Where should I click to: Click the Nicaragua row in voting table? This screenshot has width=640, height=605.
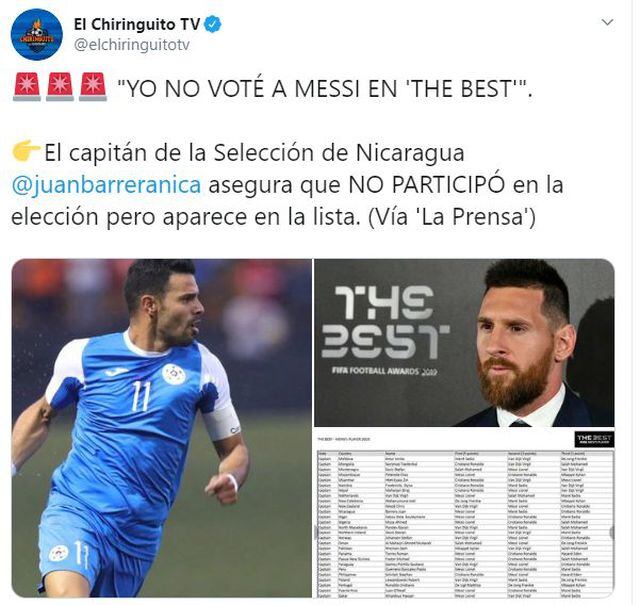(x=465, y=511)
